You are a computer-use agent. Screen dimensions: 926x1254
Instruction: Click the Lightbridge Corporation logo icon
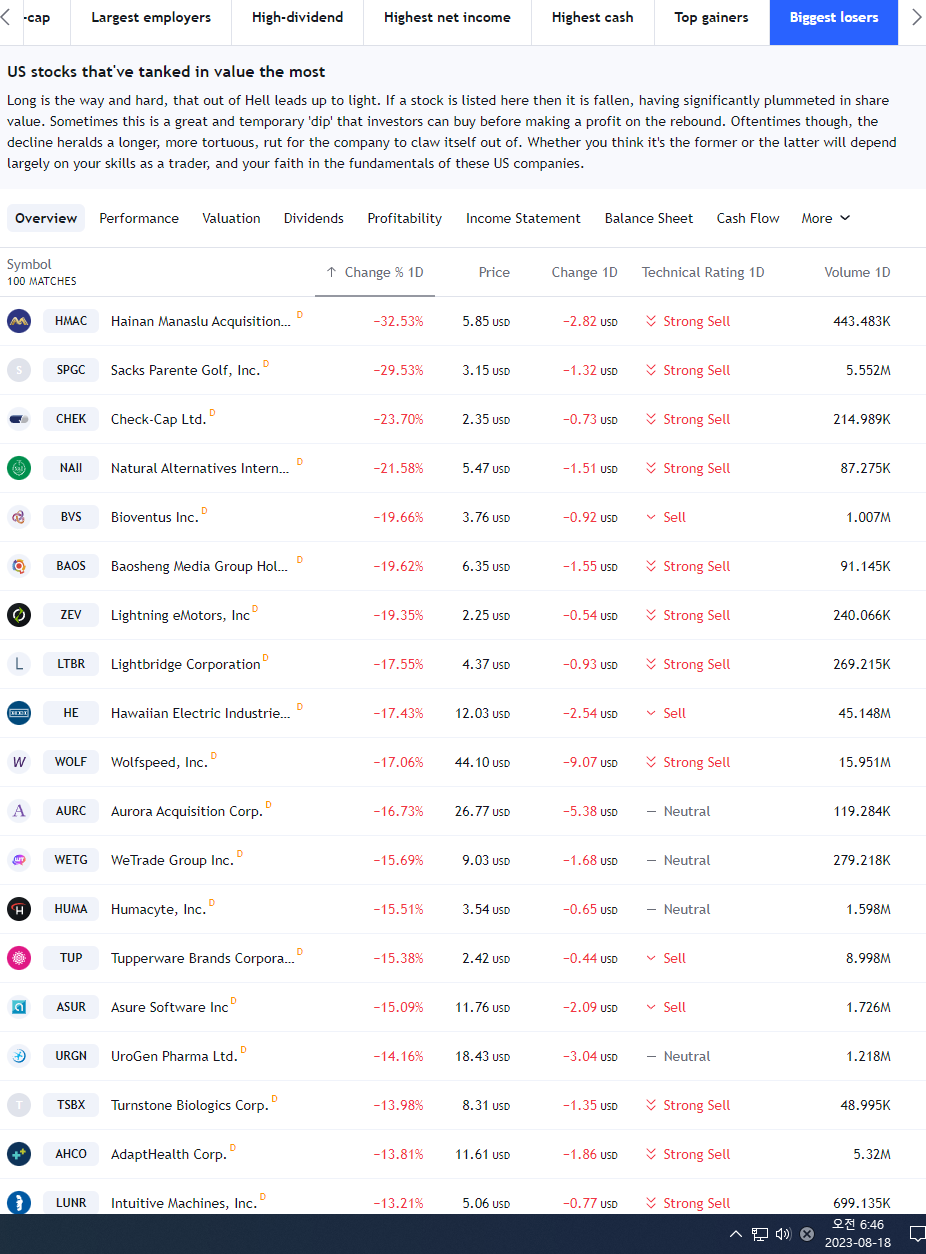[x=19, y=664]
